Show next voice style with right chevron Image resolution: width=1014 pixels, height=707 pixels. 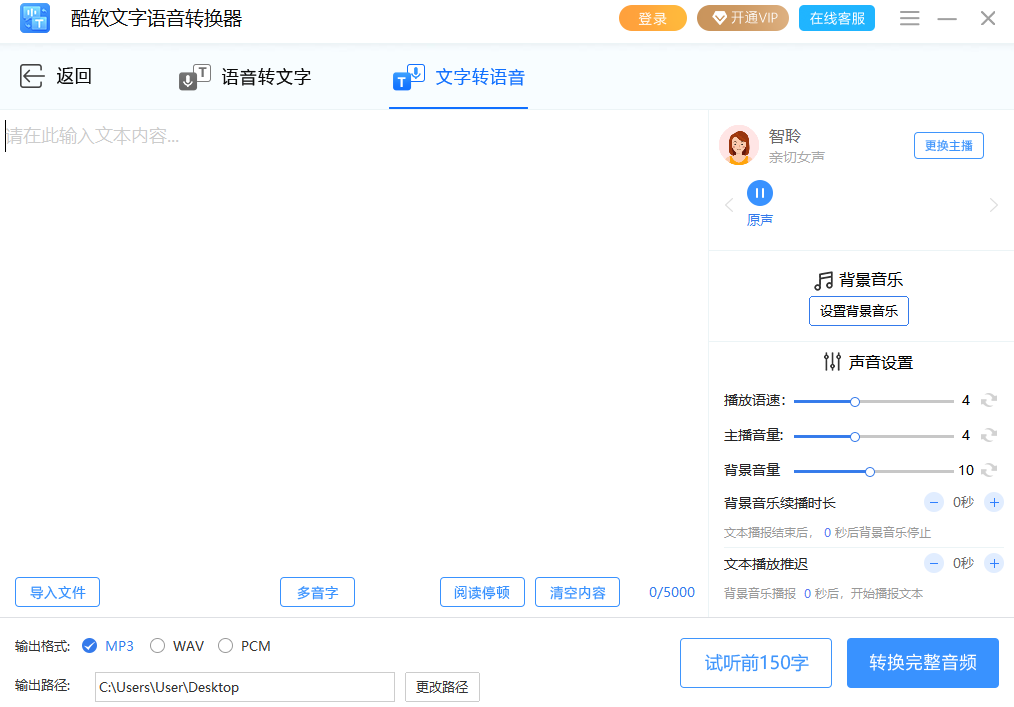click(x=994, y=205)
